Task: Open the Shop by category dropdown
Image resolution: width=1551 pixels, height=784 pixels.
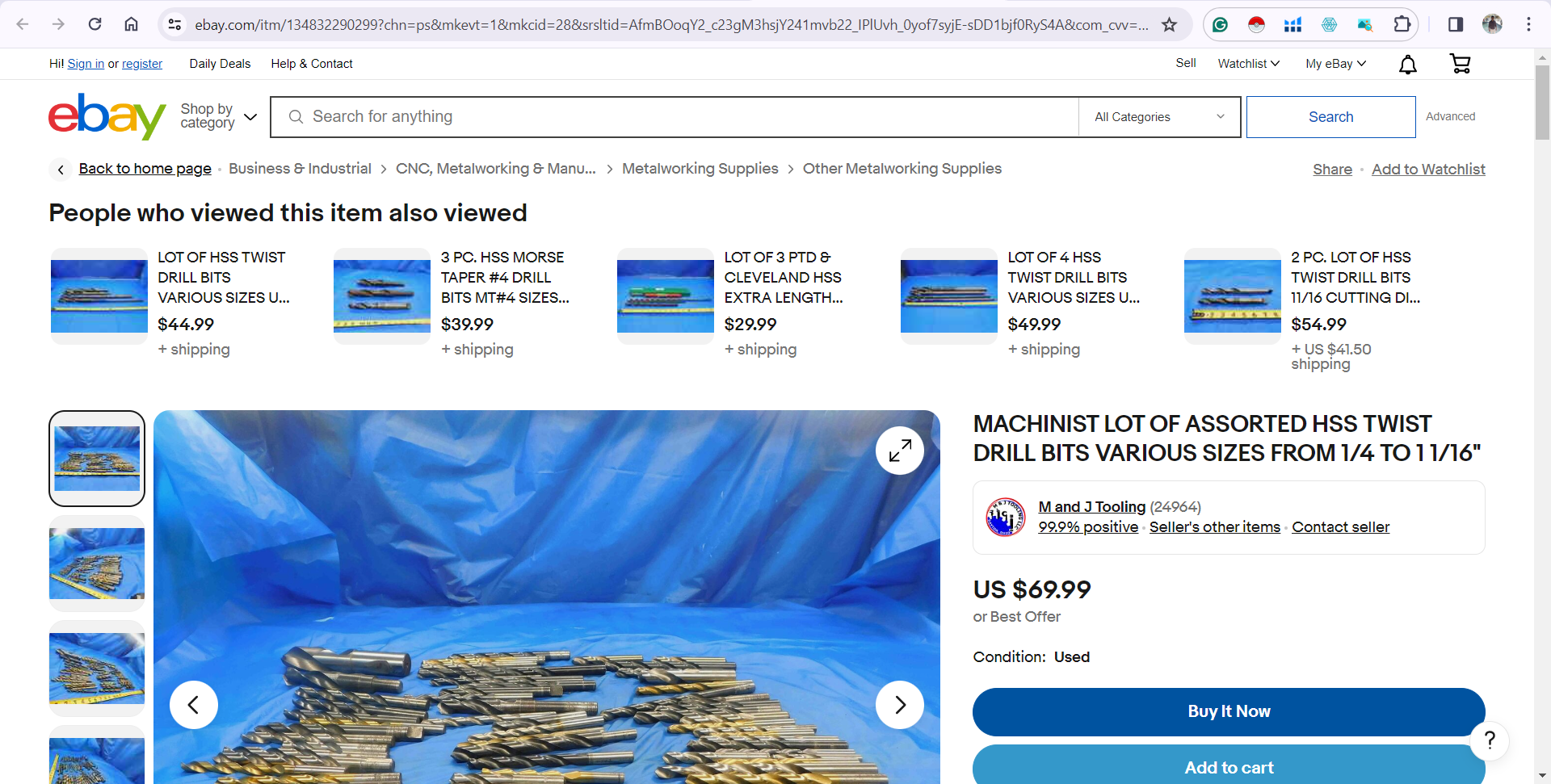Action: coord(218,116)
